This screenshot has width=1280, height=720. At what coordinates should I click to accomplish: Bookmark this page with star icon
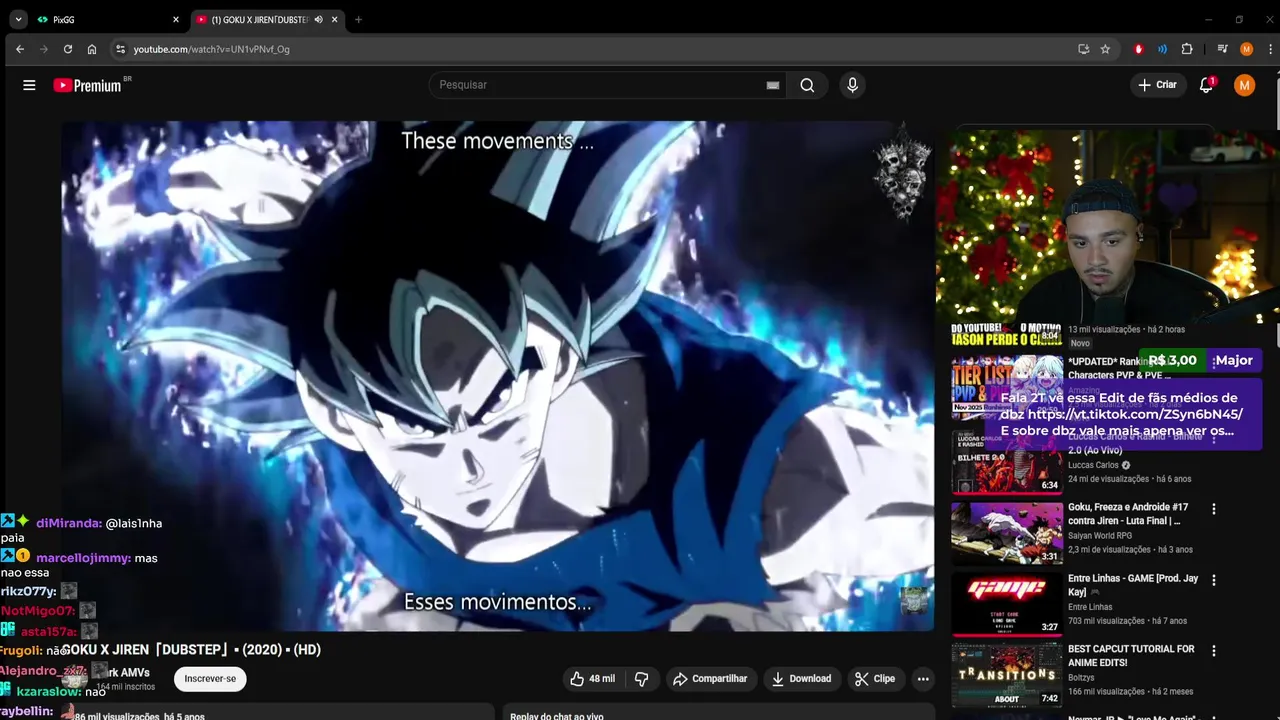tap(1105, 49)
